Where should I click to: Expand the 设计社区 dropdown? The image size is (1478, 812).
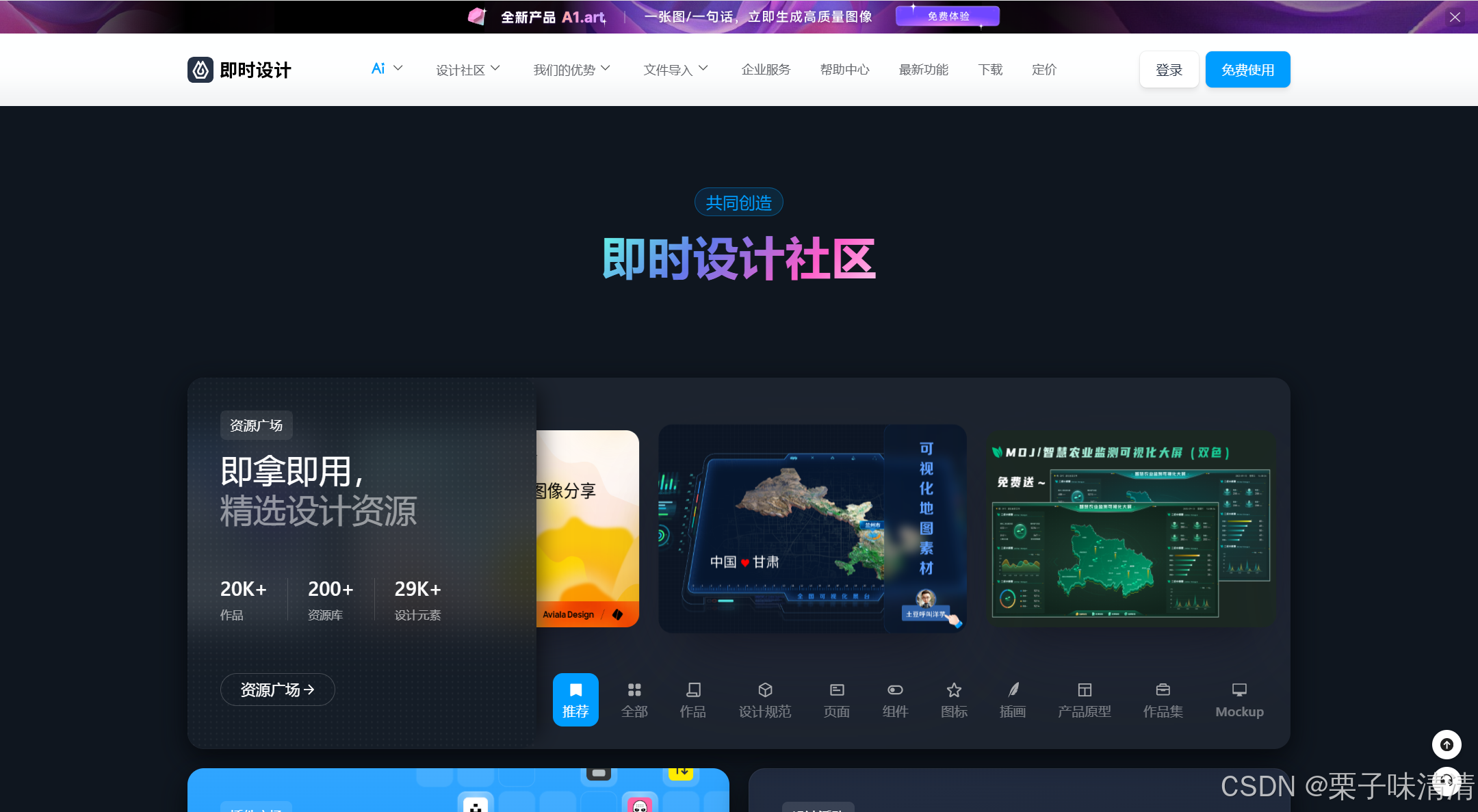[468, 70]
